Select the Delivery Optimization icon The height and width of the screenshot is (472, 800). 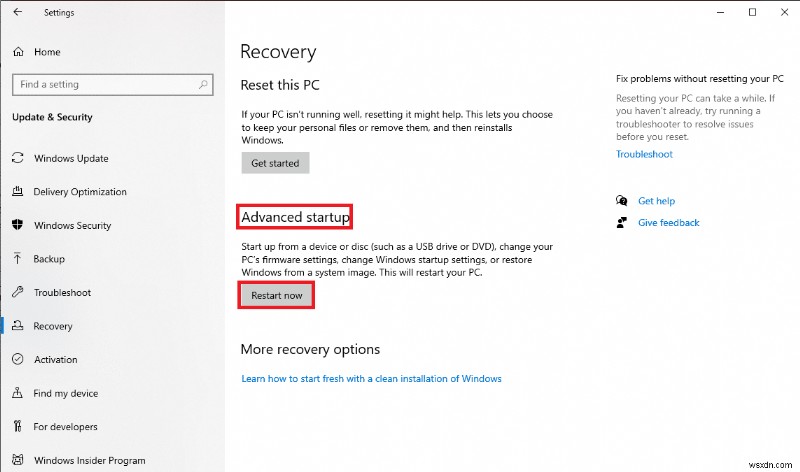coord(18,192)
